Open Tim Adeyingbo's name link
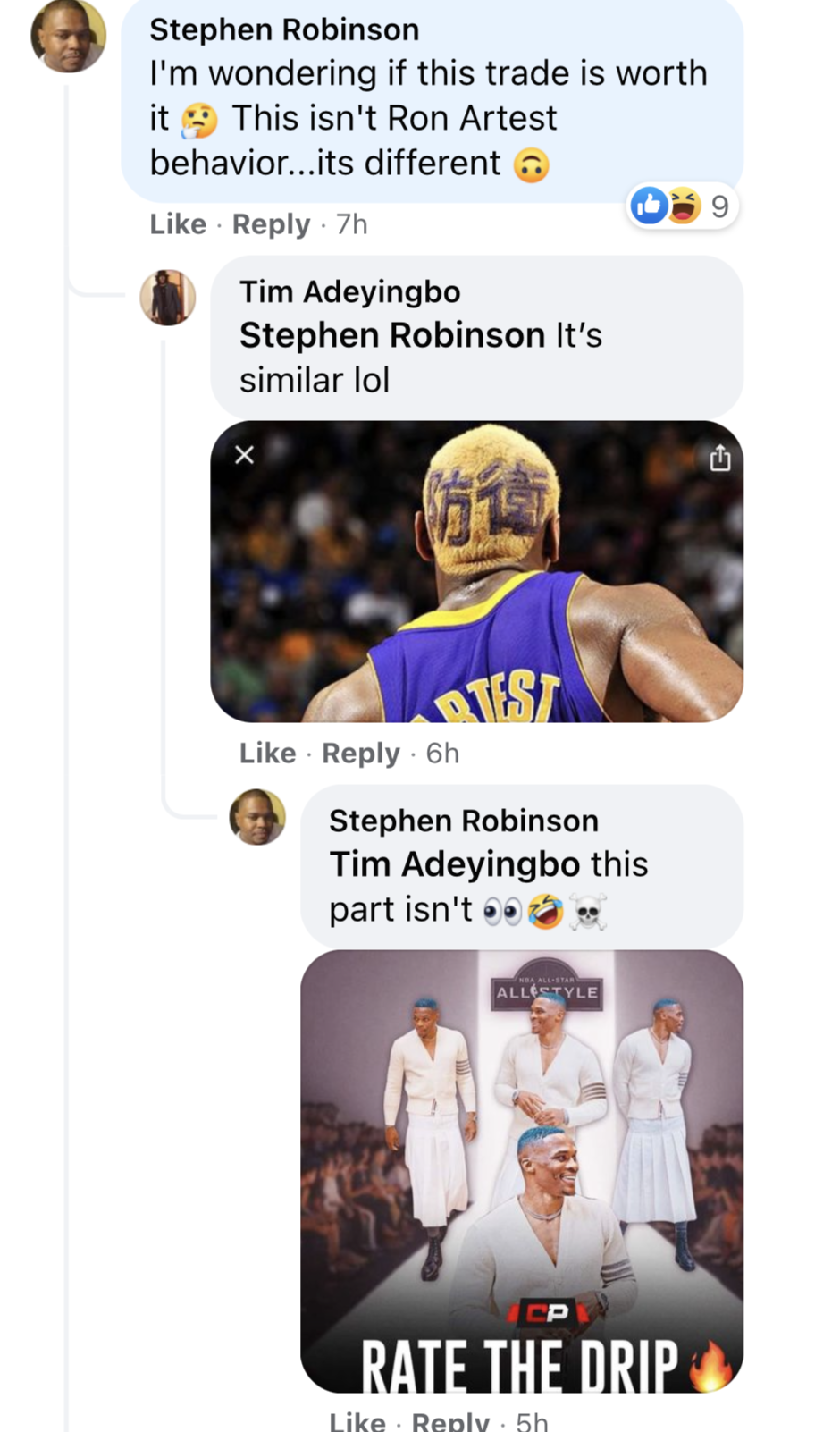Viewport: 840px width, 1432px height. (x=349, y=291)
